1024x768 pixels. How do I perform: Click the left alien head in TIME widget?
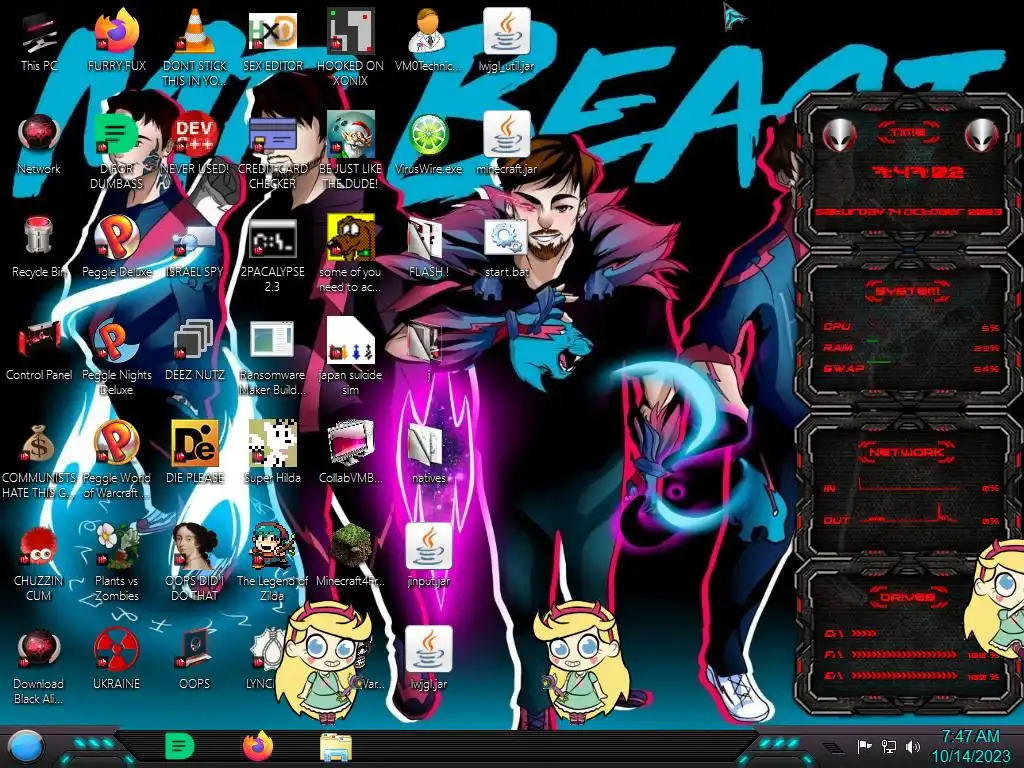[839, 136]
